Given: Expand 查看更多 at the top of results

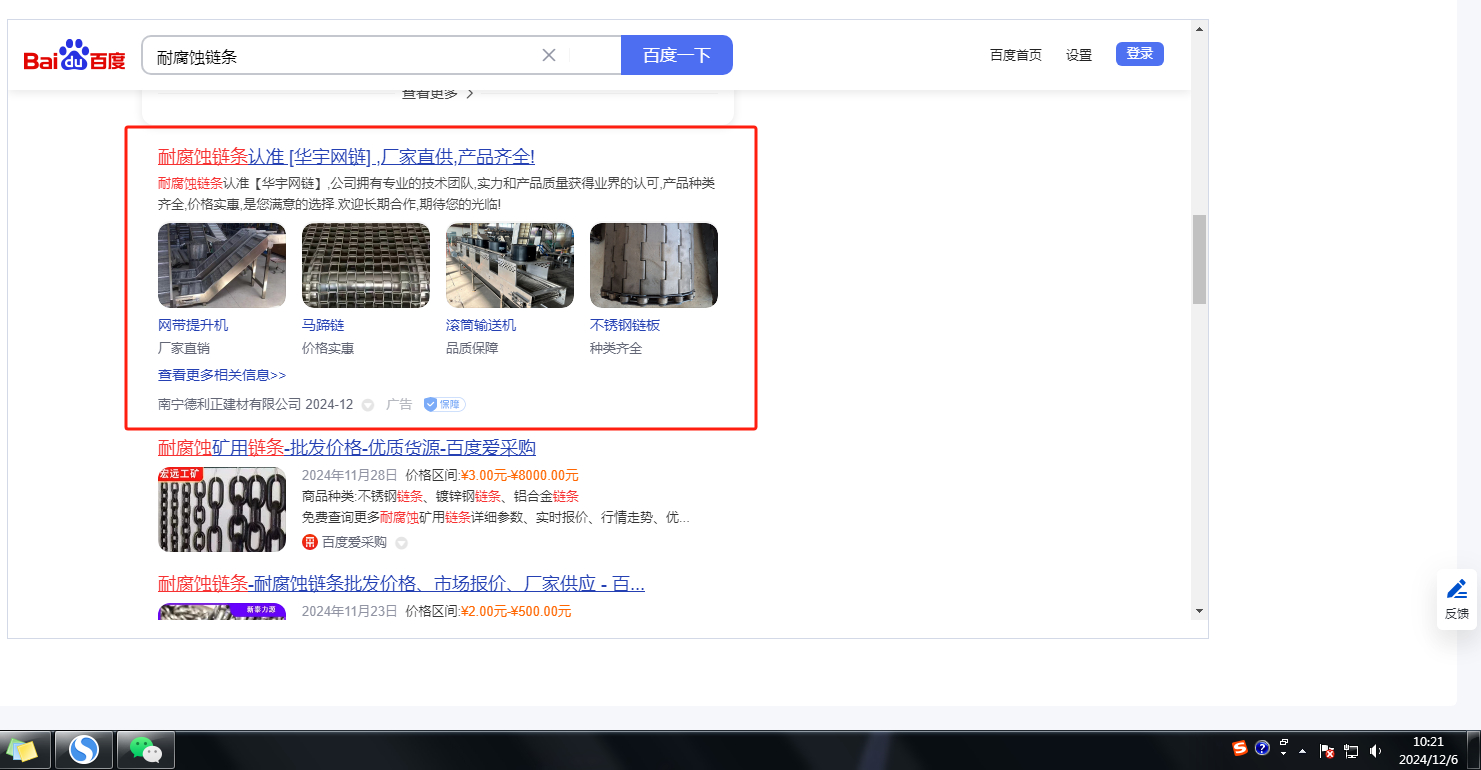Looking at the screenshot, I should click(x=438, y=94).
